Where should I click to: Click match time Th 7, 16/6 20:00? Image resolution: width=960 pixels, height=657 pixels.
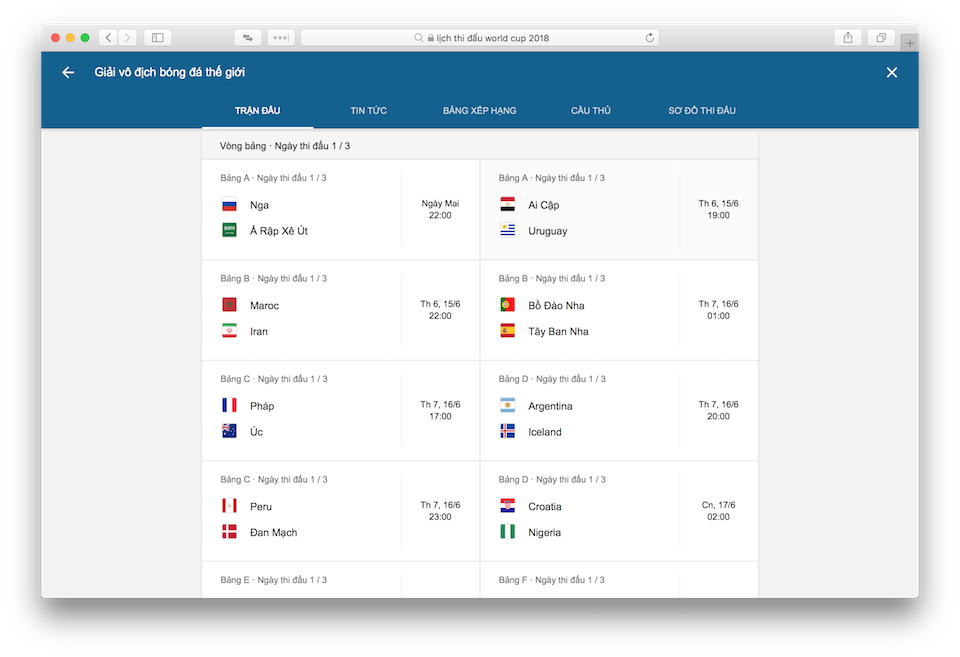[718, 410]
